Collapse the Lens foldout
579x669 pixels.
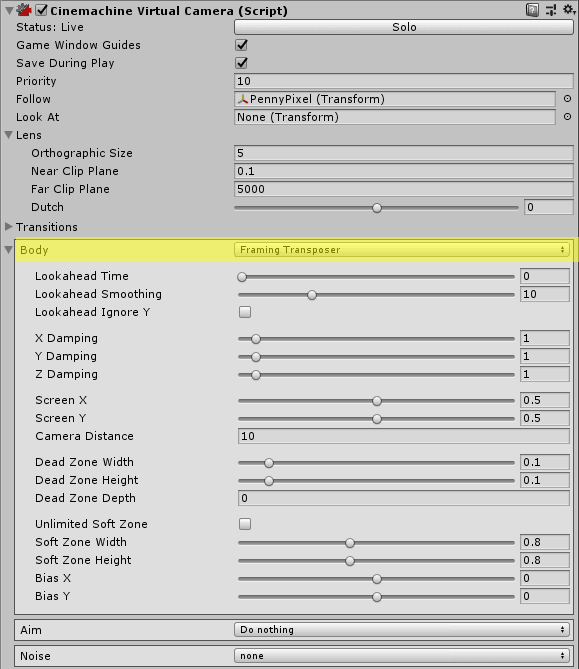pyautogui.click(x=9, y=135)
